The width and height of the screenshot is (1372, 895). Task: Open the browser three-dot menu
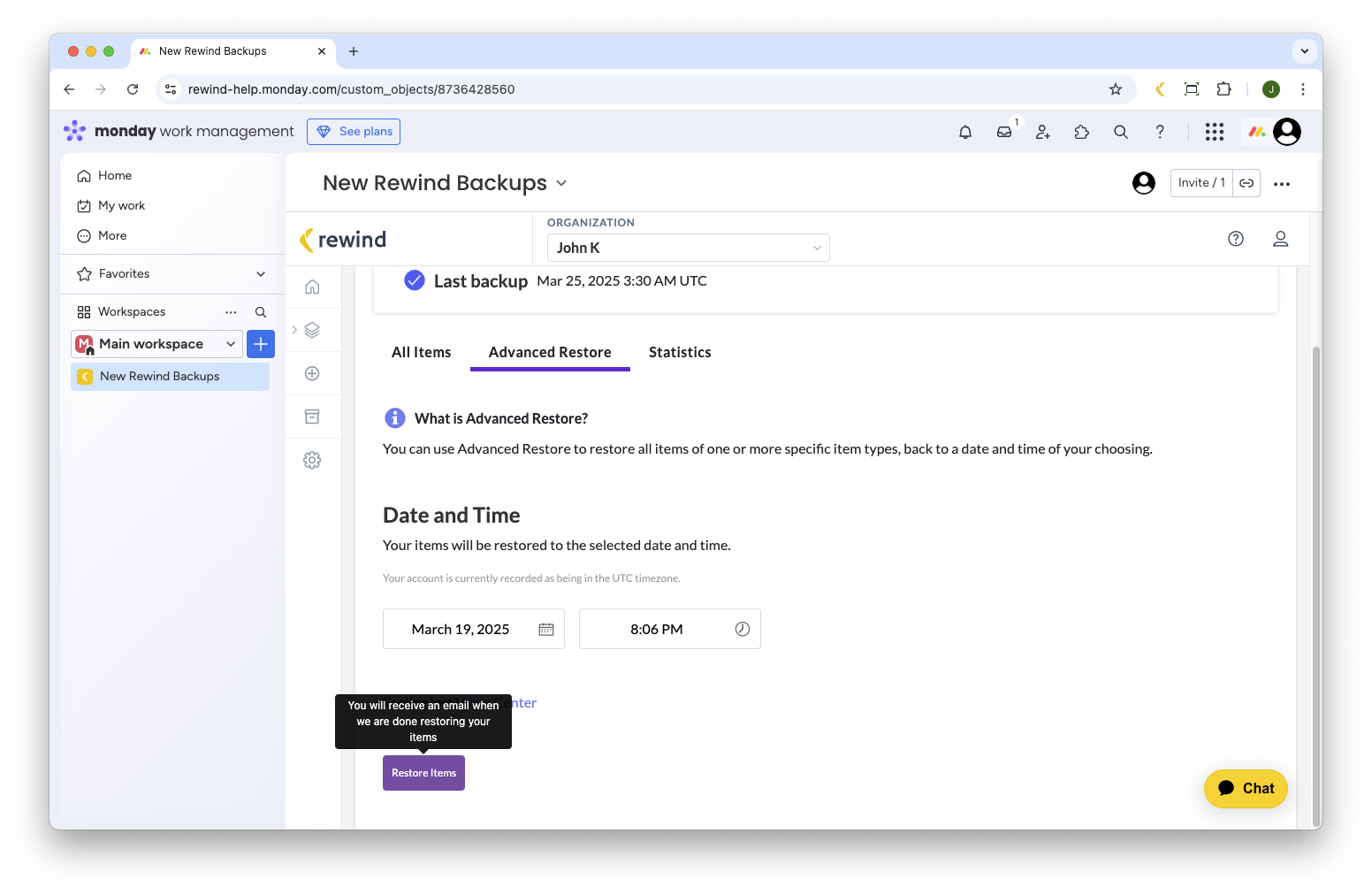[x=1303, y=89]
